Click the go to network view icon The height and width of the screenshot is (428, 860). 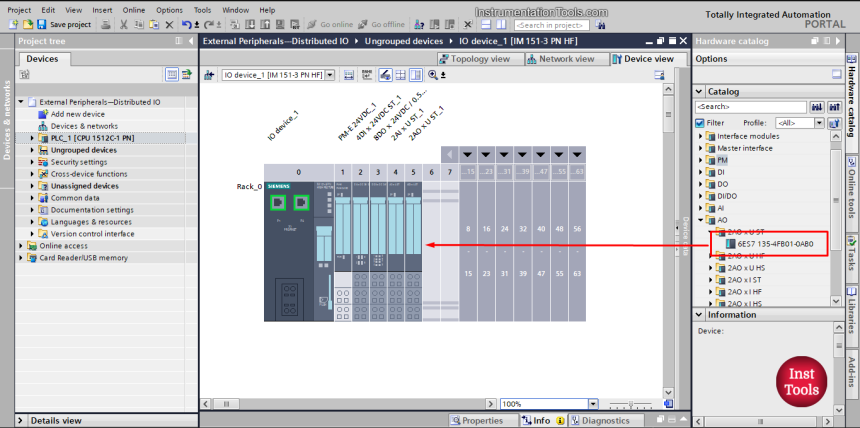209,75
